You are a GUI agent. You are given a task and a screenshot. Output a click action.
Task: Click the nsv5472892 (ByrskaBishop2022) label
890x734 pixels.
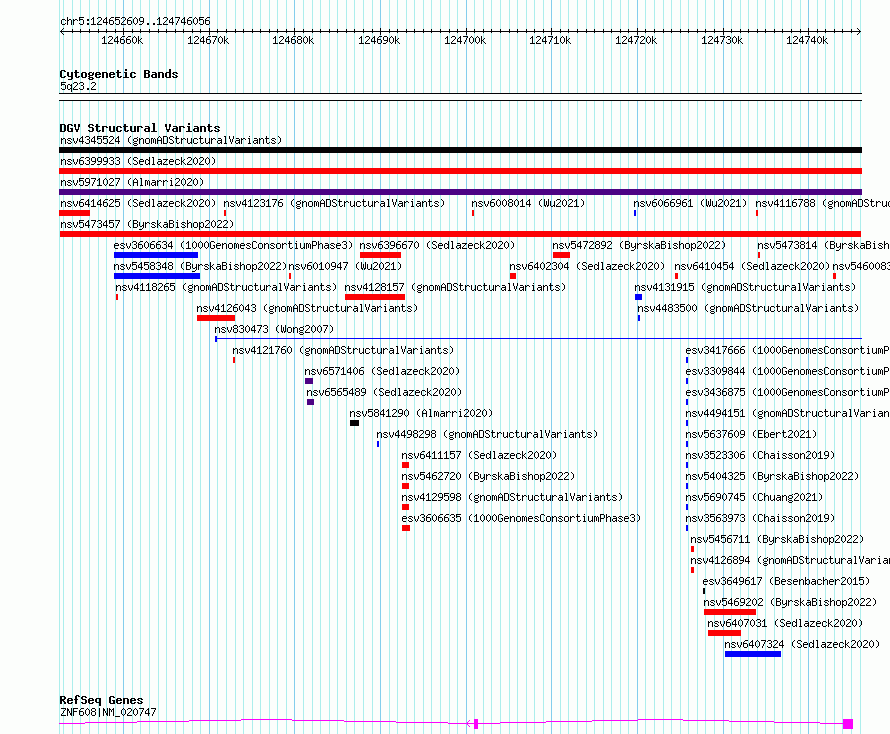tap(639, 245)
